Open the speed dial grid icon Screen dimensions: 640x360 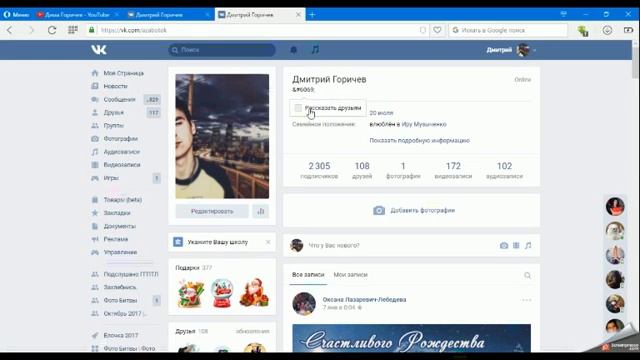(73, 30)
